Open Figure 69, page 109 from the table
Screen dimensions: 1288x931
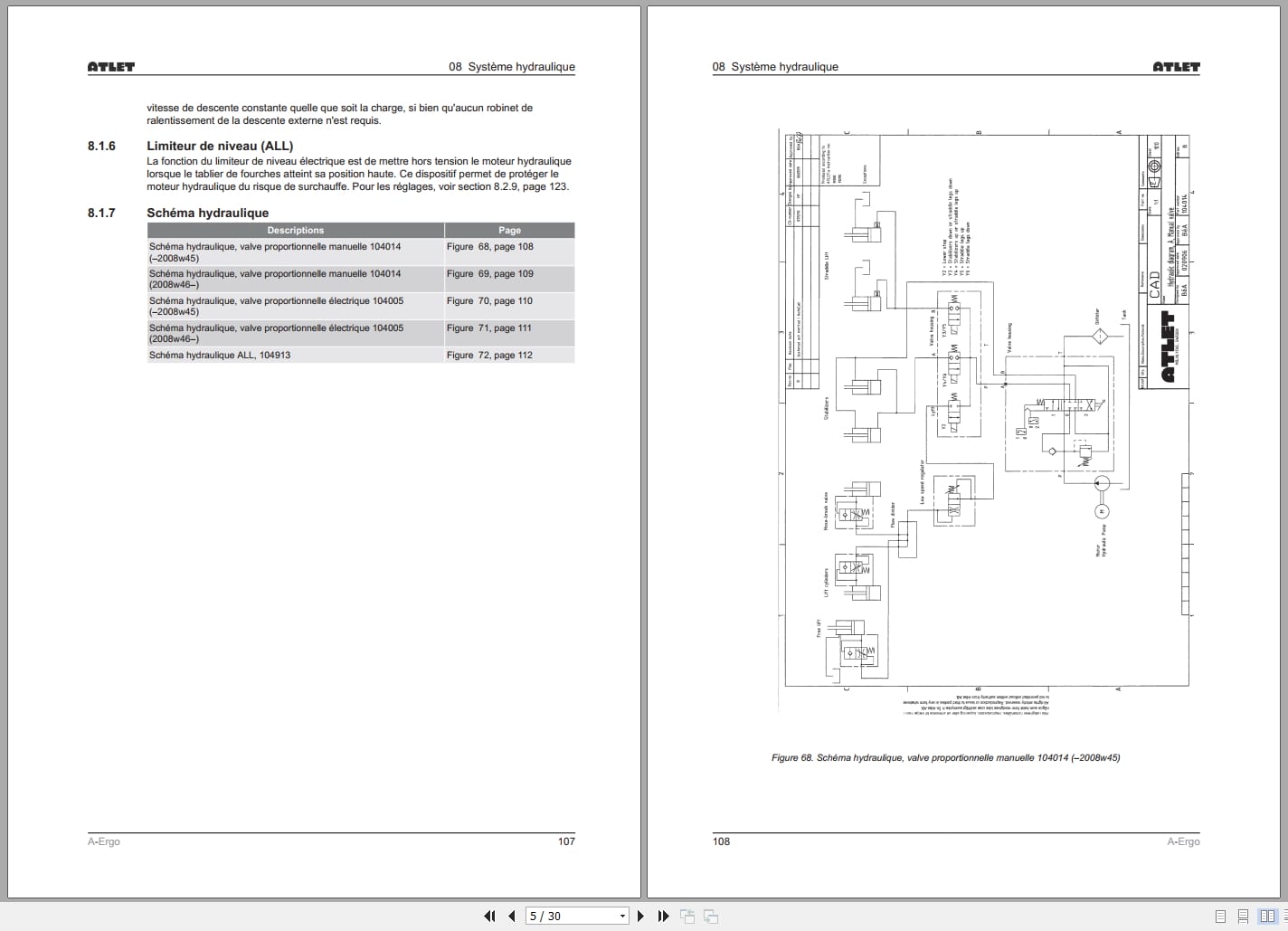(x=489, y=273)
